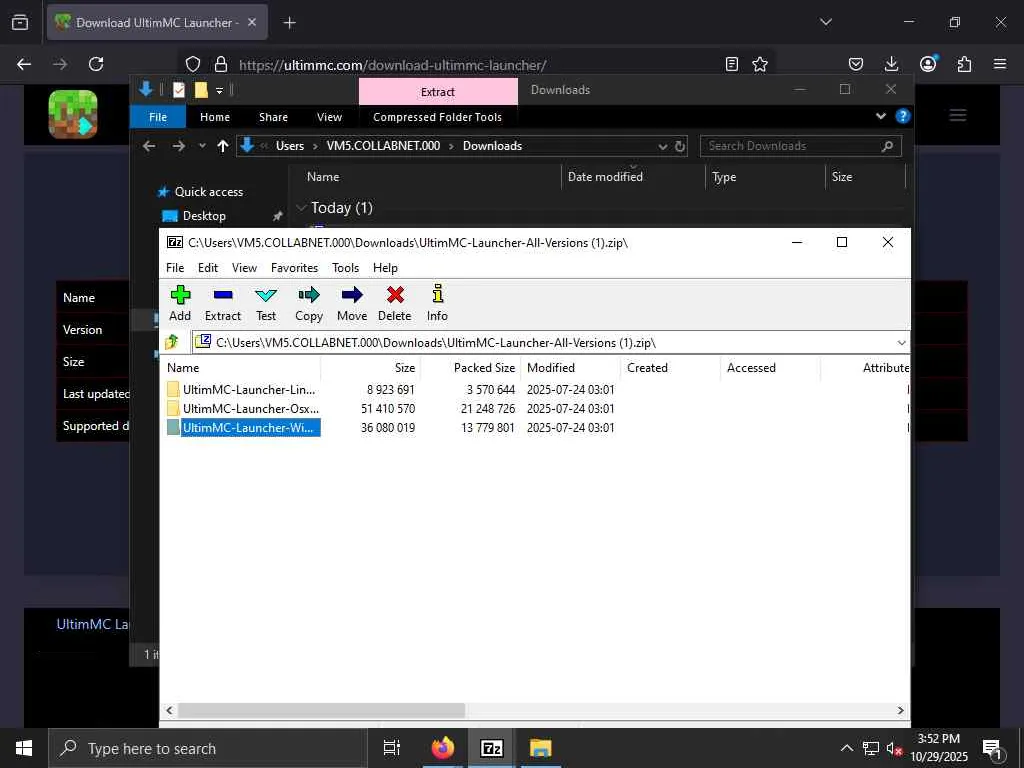Open the Favorites menu
Viewport: 1024px width, 768px height.
pos(295,268)
